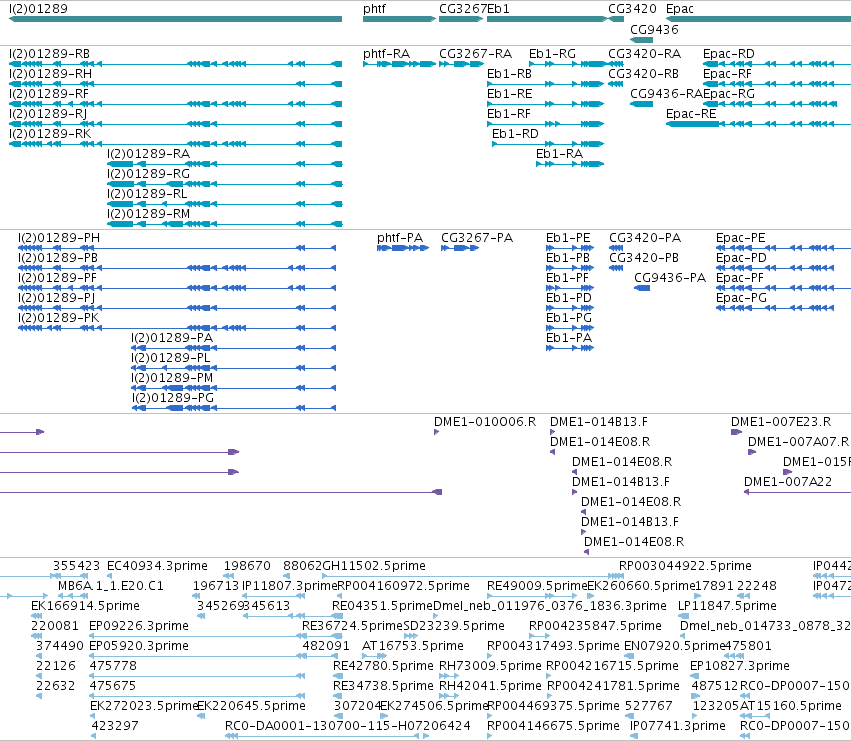Select the CG3420 gene label
Image resolution: width=851 pixels, height=741 pixels.
pos(632,9)
